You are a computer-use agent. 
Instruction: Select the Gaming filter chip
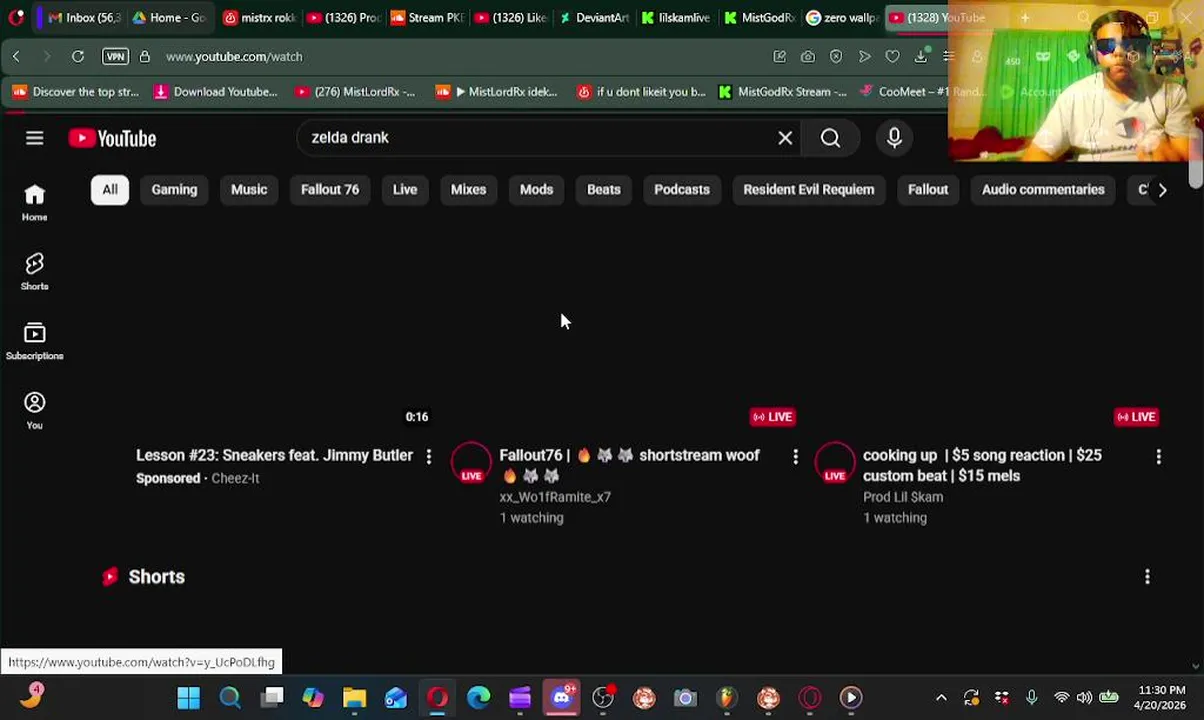[x=174, y=190]
